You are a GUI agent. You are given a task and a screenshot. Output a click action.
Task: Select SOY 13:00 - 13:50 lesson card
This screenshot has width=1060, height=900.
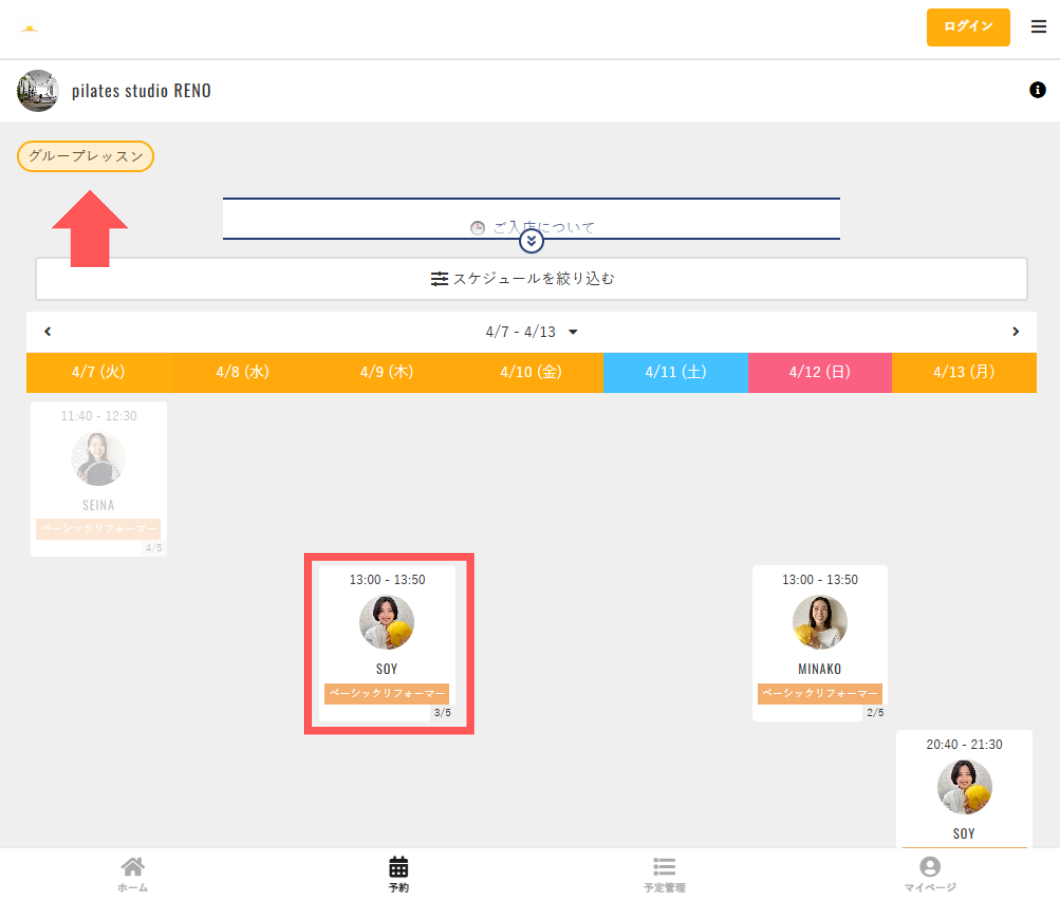point(387,642)
